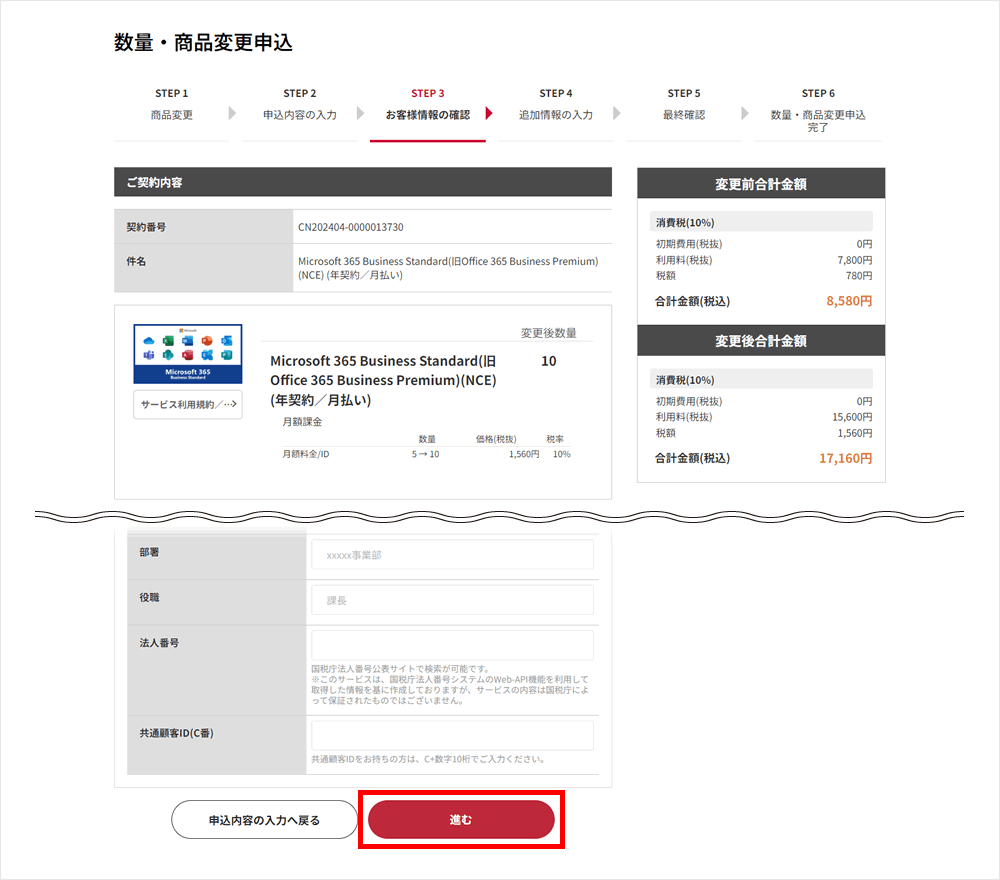
Task: Click the red arrow after STEP 3
Action: (x=489, y=114)
